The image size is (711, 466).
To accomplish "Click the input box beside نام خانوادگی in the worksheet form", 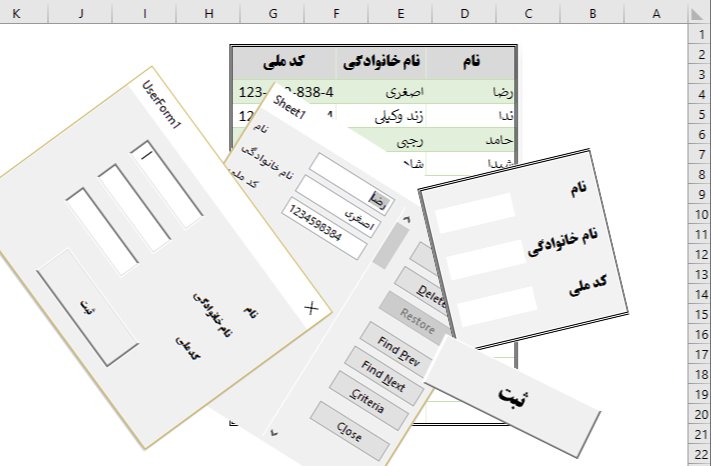I will click(x=486, y=260).
